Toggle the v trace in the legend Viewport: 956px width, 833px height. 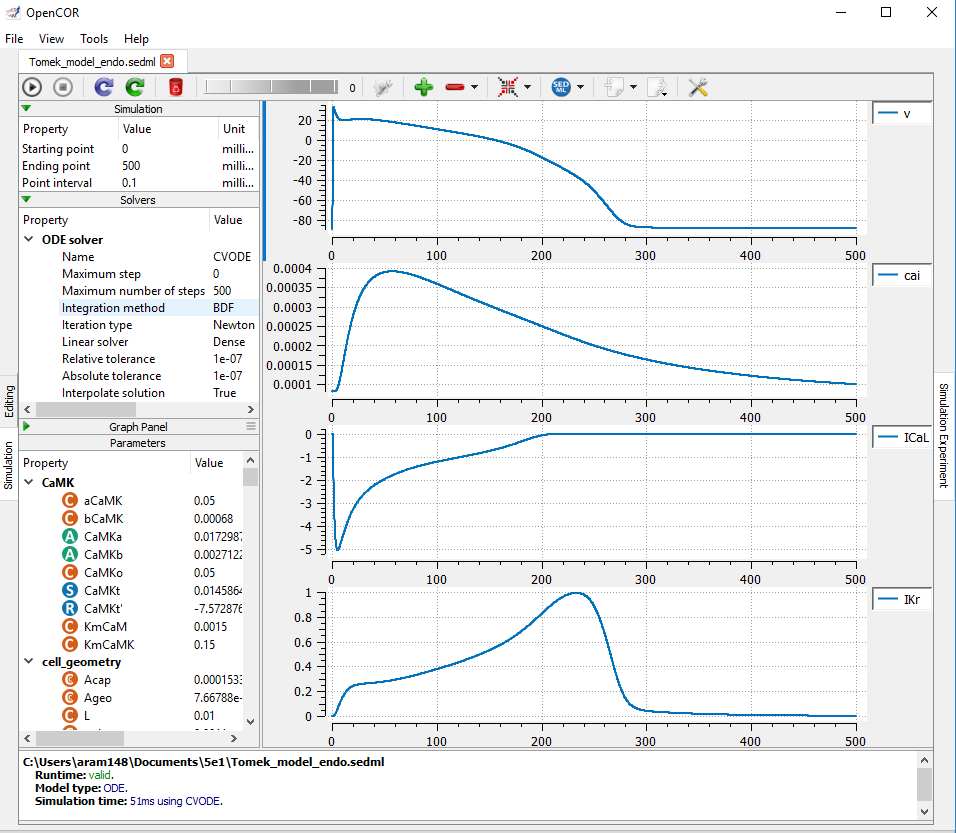point(902,114)
